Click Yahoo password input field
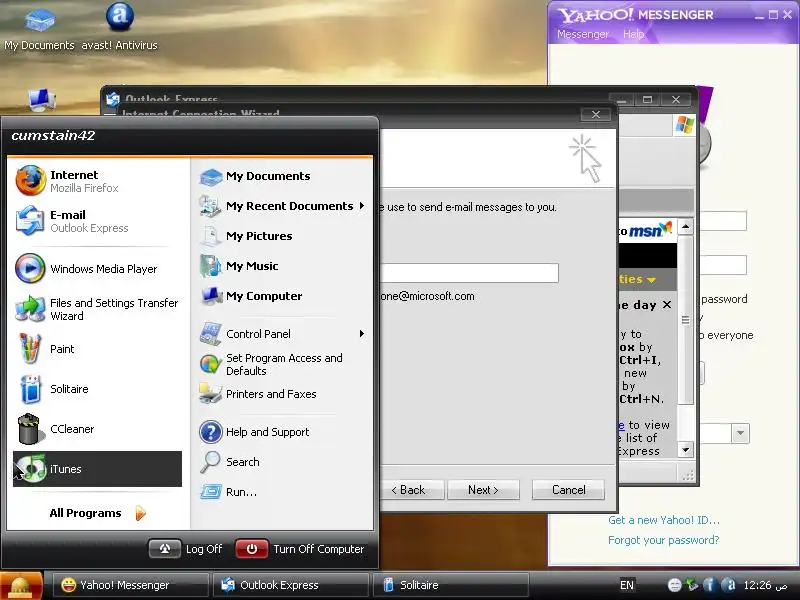 [x=723, y=265]
